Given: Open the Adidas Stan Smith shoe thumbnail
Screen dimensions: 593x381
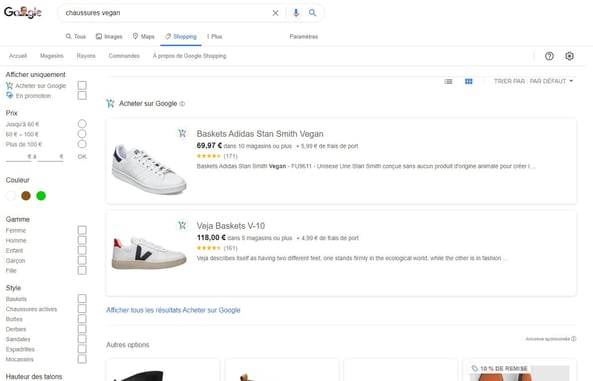Looking at the screenshot, I should 149,169.
